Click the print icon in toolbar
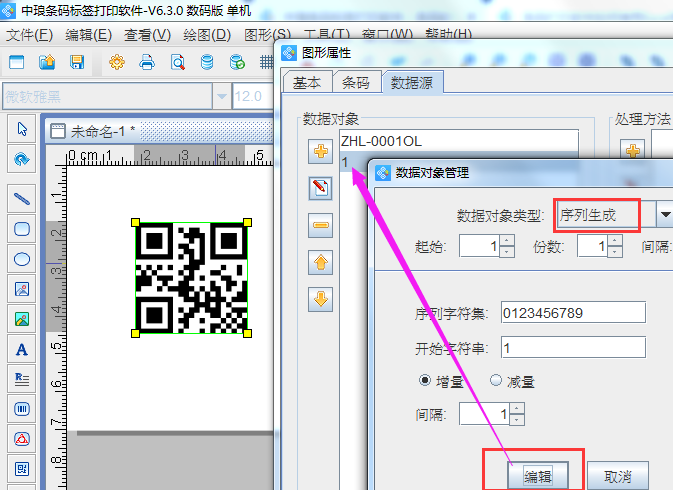 [147, 62]
